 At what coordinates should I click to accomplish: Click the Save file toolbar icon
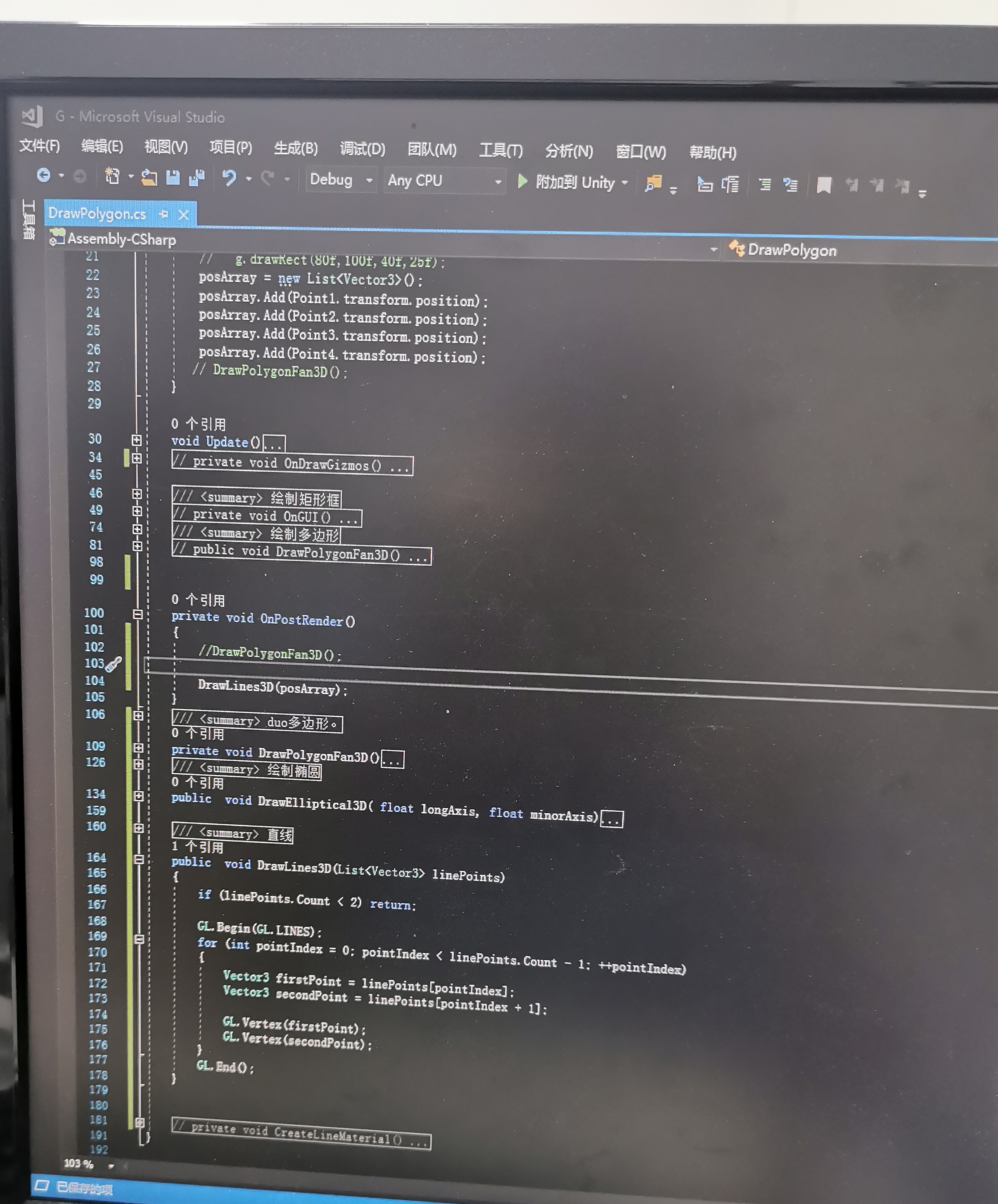173,178
